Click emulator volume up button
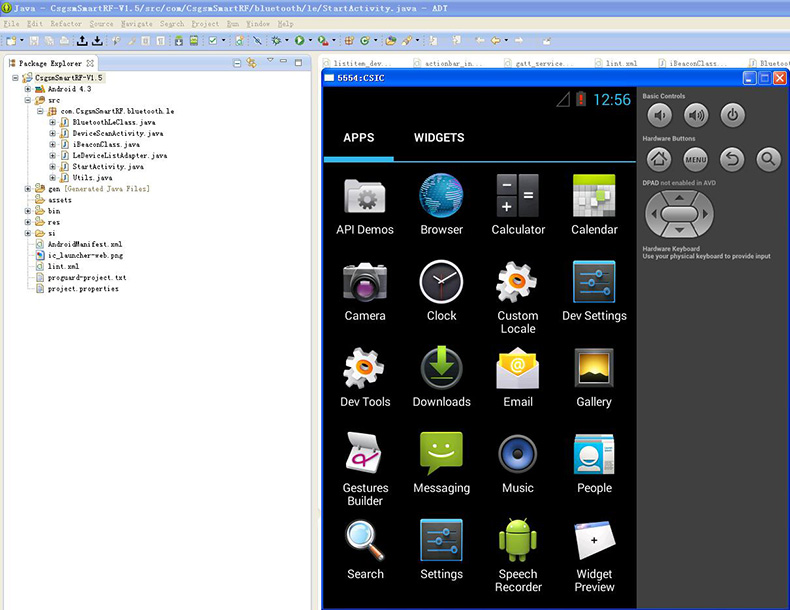Image resolution: width=790 pixels, height=610 pixels. point(696,115)
